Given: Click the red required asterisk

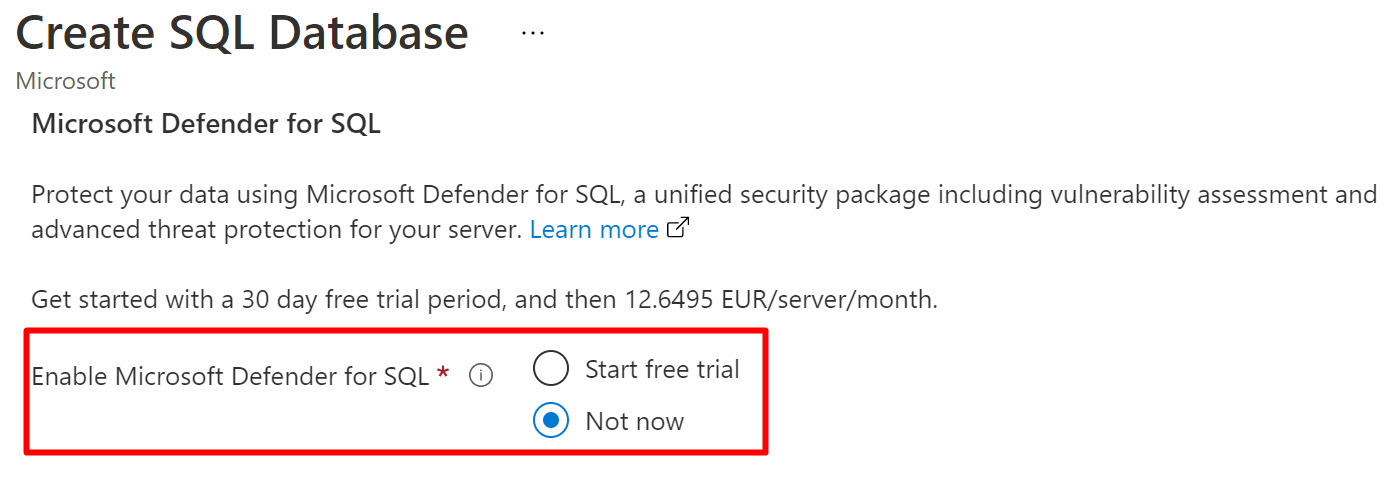Looking at the screenshot, I should [443, 374].
